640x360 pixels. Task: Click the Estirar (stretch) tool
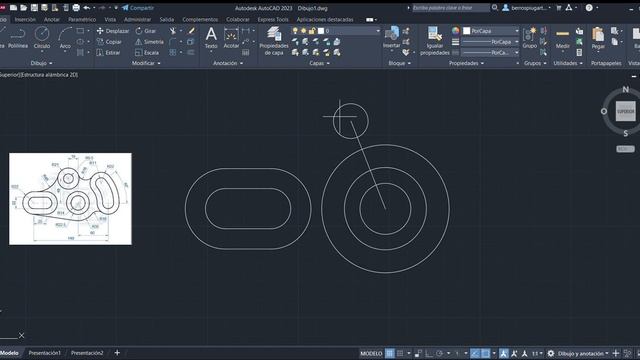pos(109,53)
